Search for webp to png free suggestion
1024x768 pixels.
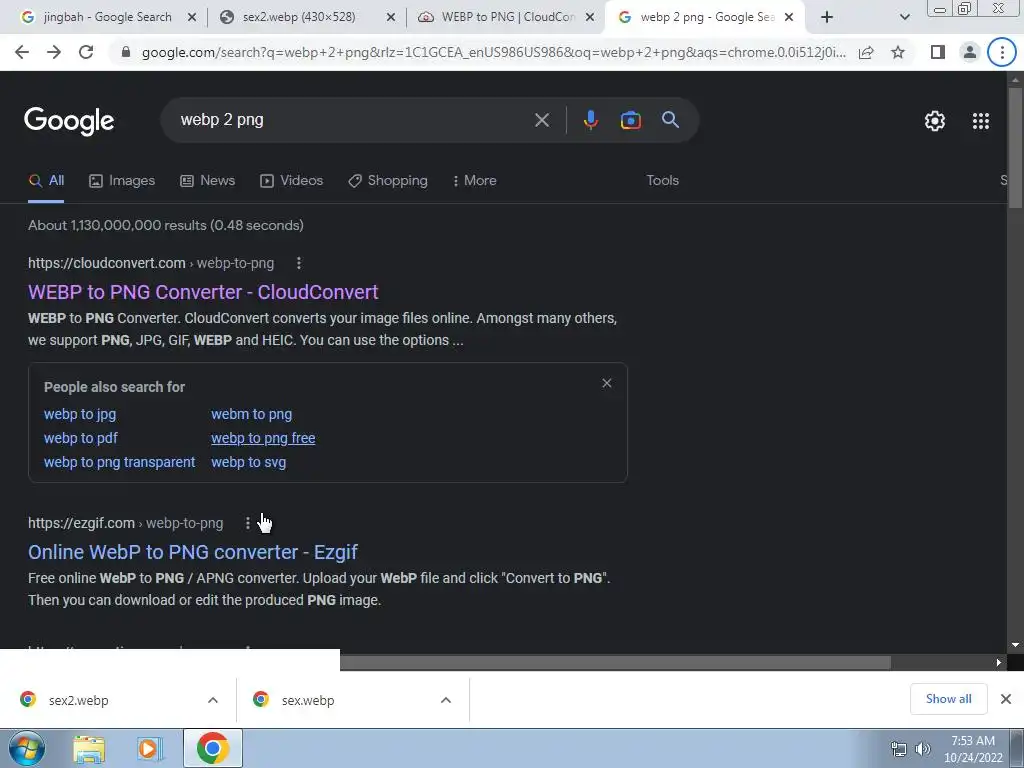(x=263, y=438)
